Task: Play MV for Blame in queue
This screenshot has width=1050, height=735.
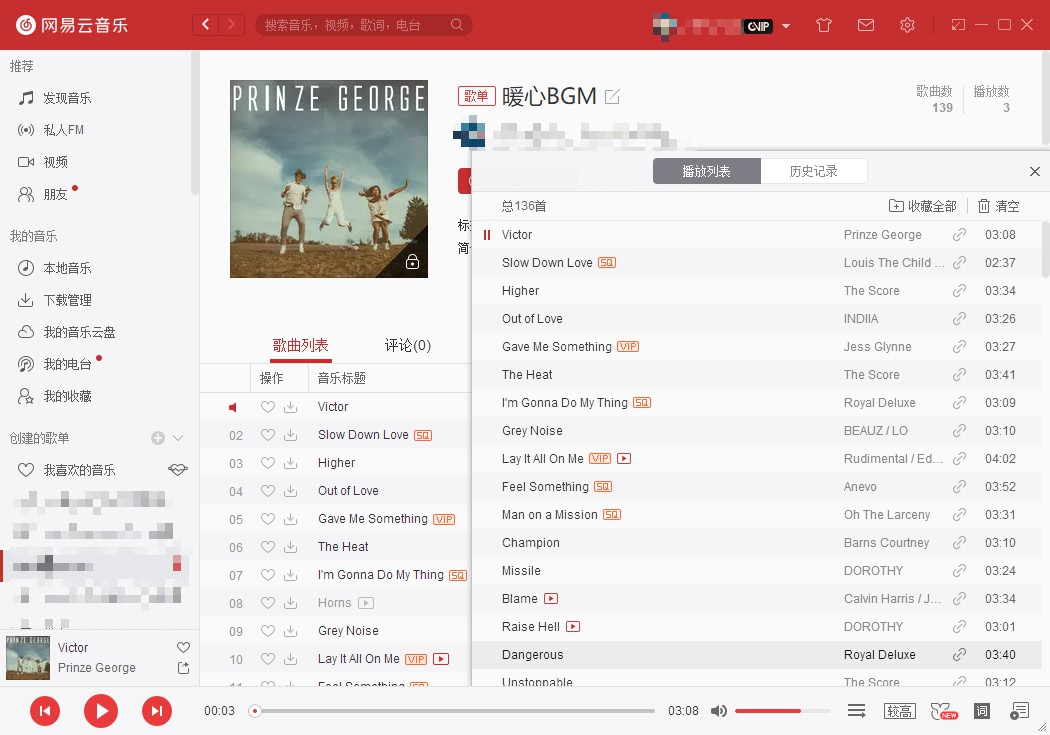Action: point(550,598)
